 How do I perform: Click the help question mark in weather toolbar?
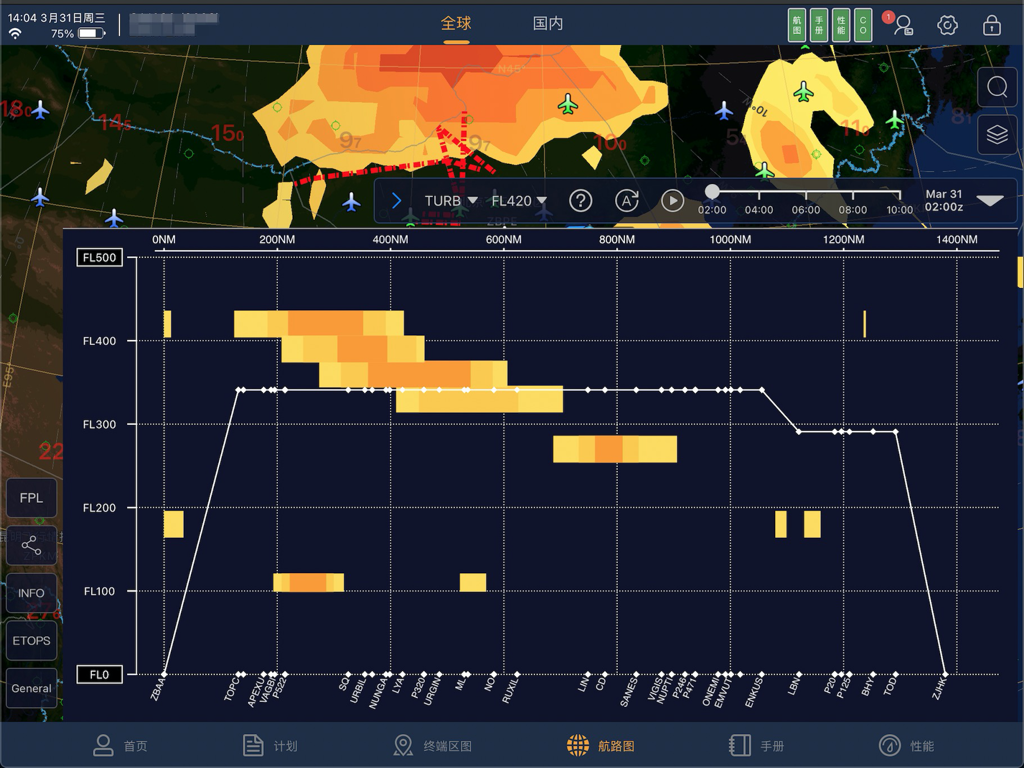[x=581, y=200]
